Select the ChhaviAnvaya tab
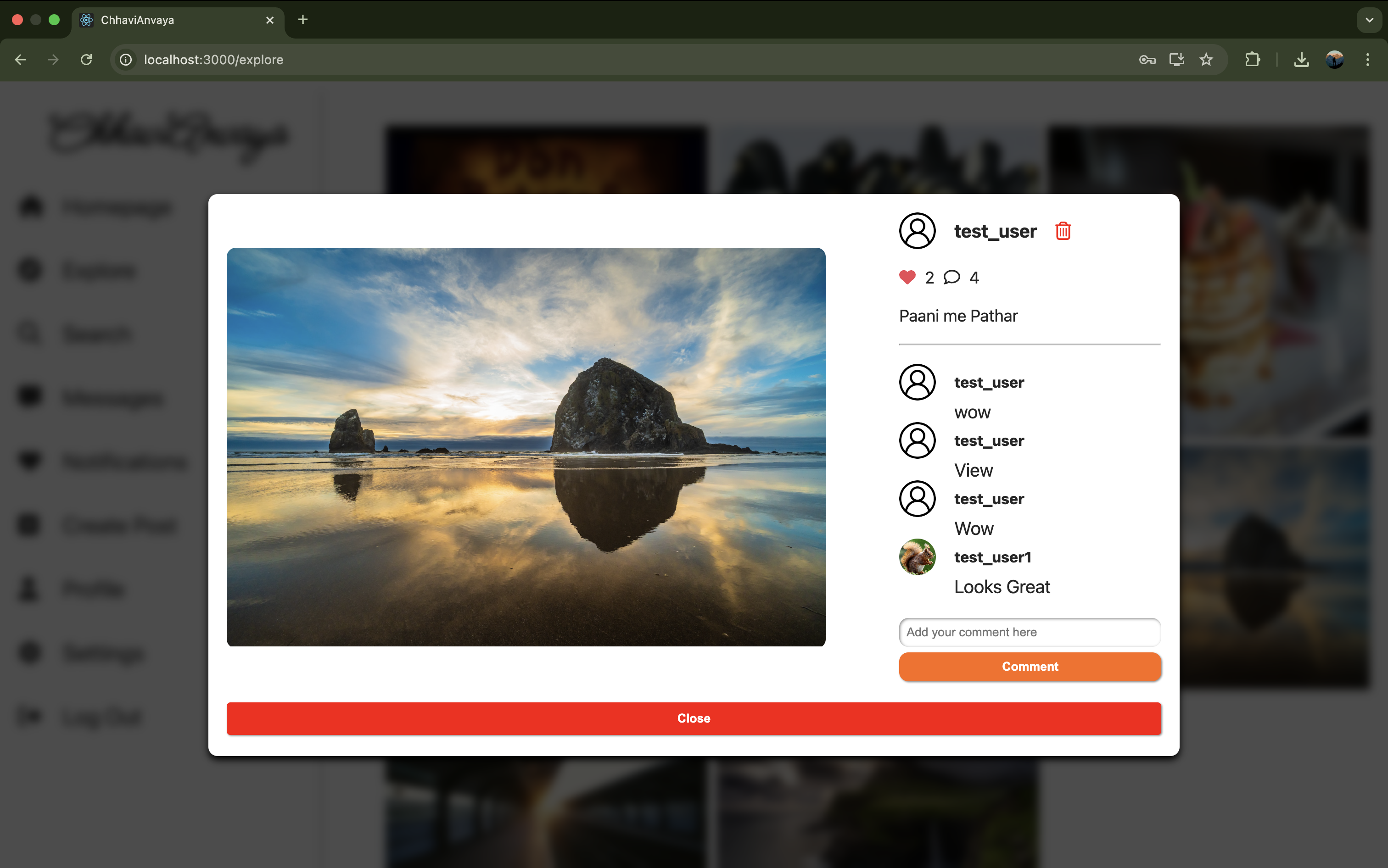Viewport: 1388px width, 868px height. 172,20
